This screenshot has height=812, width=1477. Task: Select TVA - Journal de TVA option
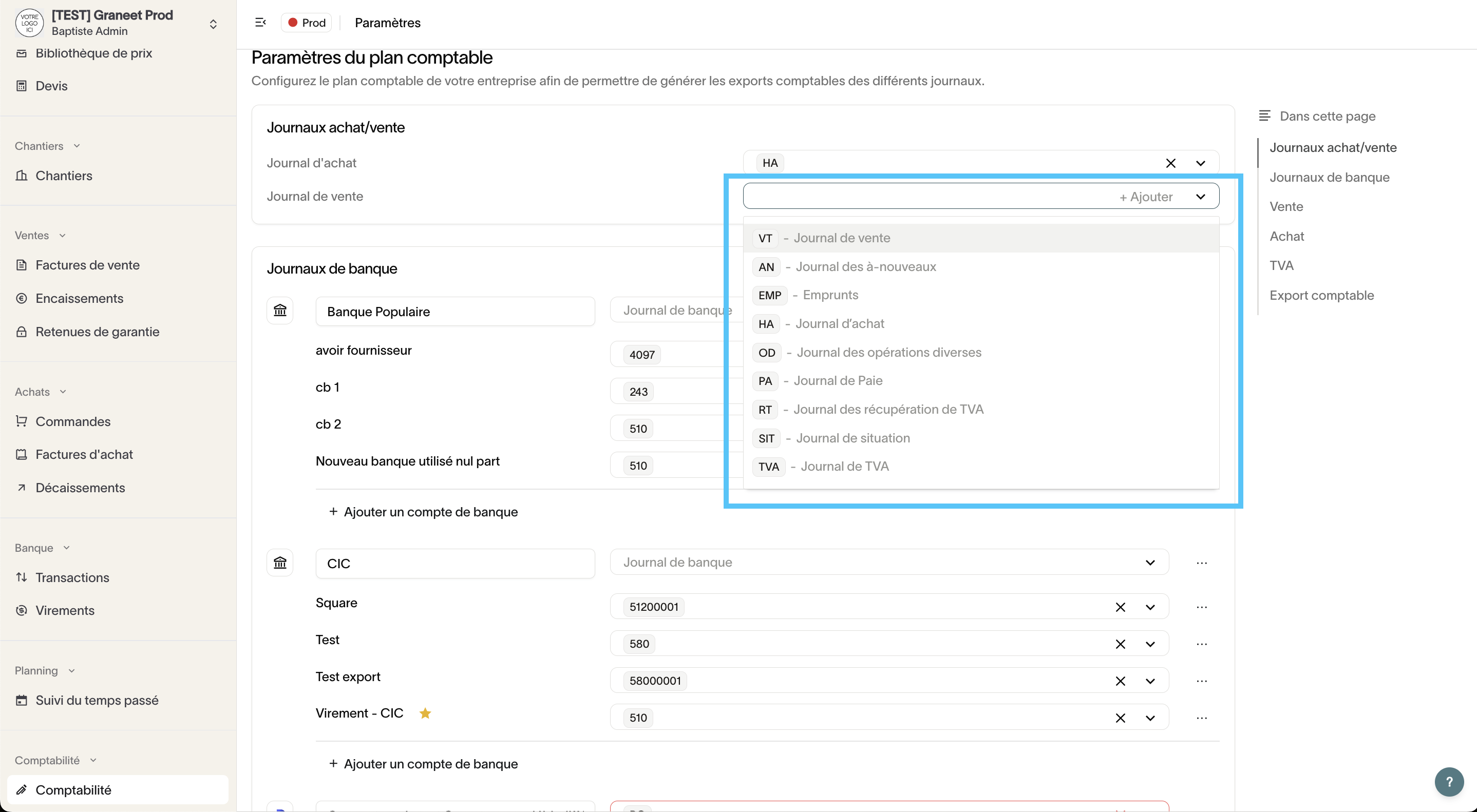click(x=844, y=467)
